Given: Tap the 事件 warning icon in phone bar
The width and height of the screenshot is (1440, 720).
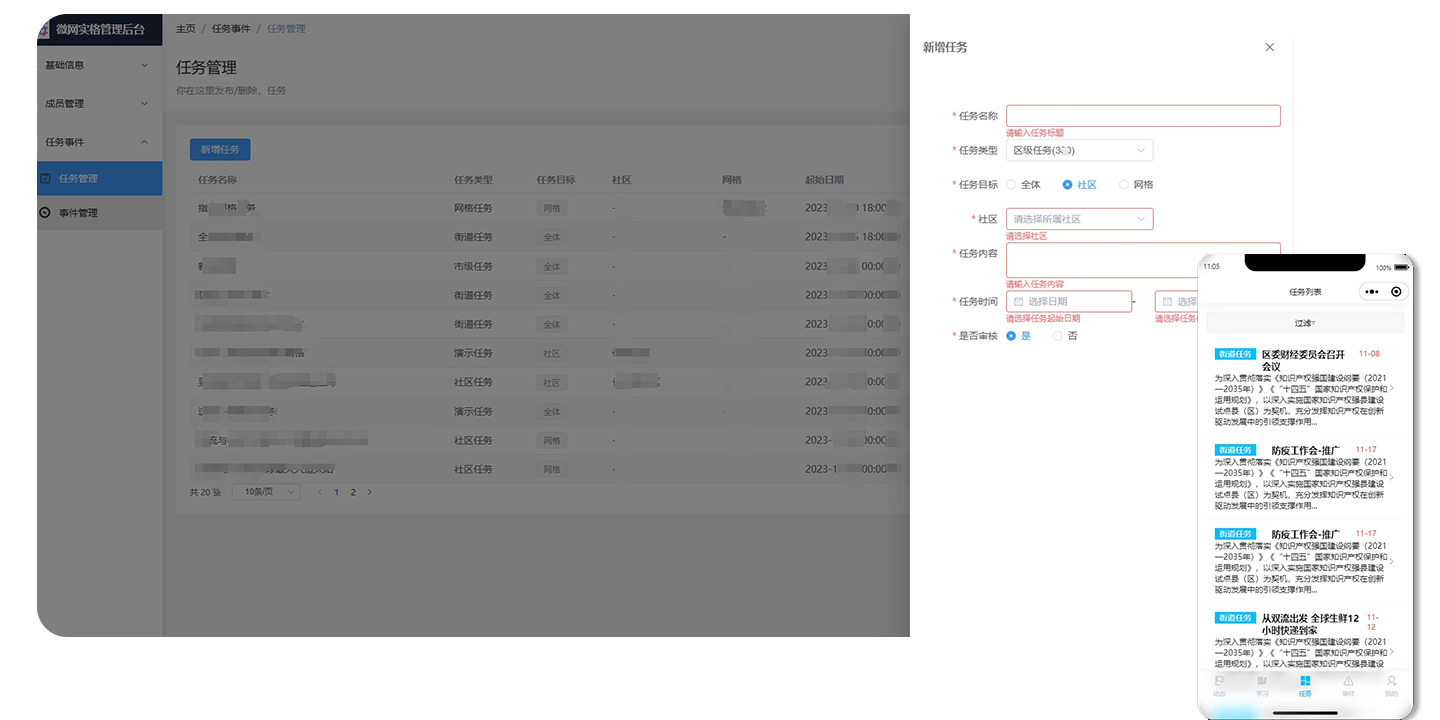Looking at the screenshot, I should click(x=1348, y=681).
